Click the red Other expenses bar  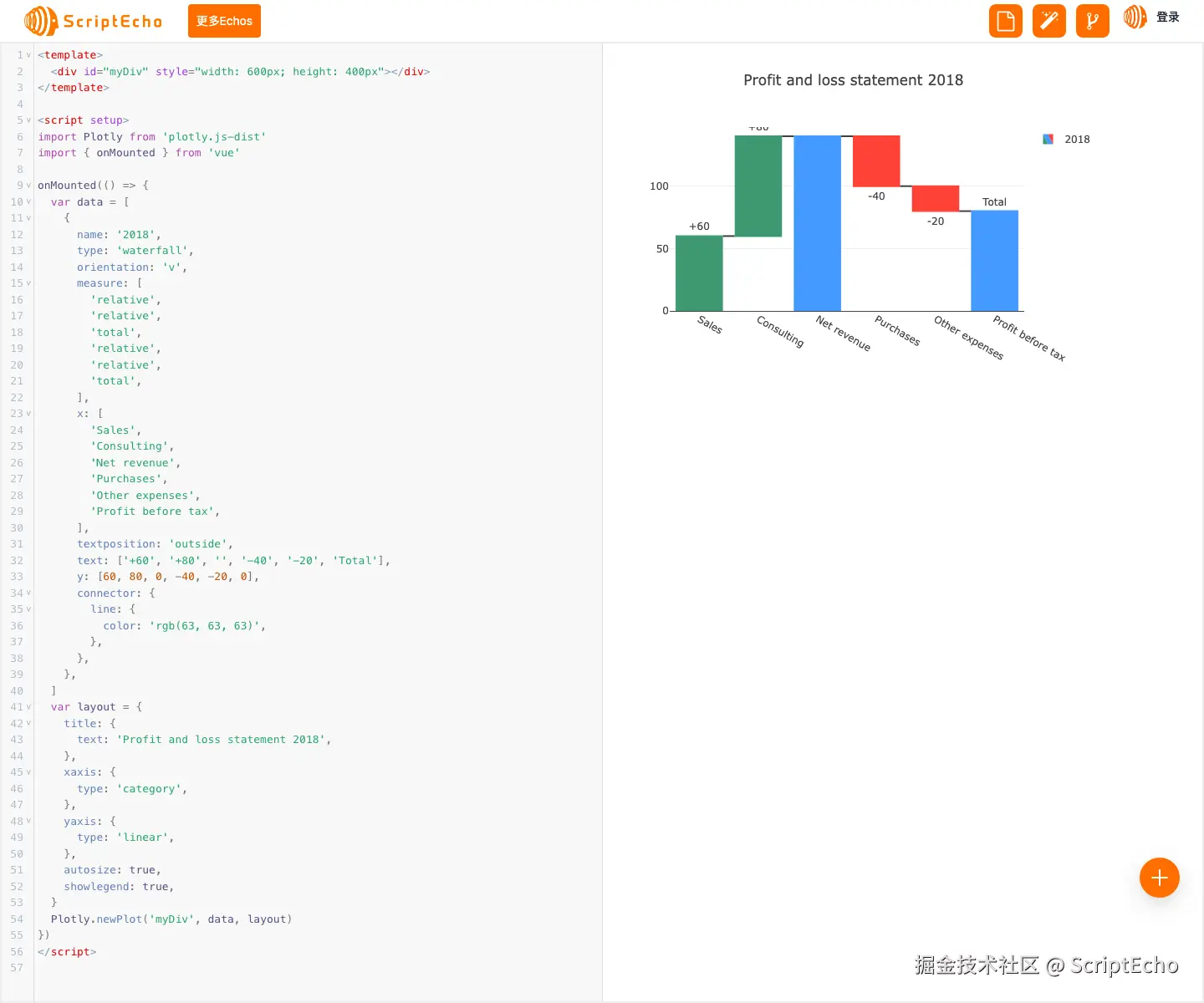(x=936, y=198)
